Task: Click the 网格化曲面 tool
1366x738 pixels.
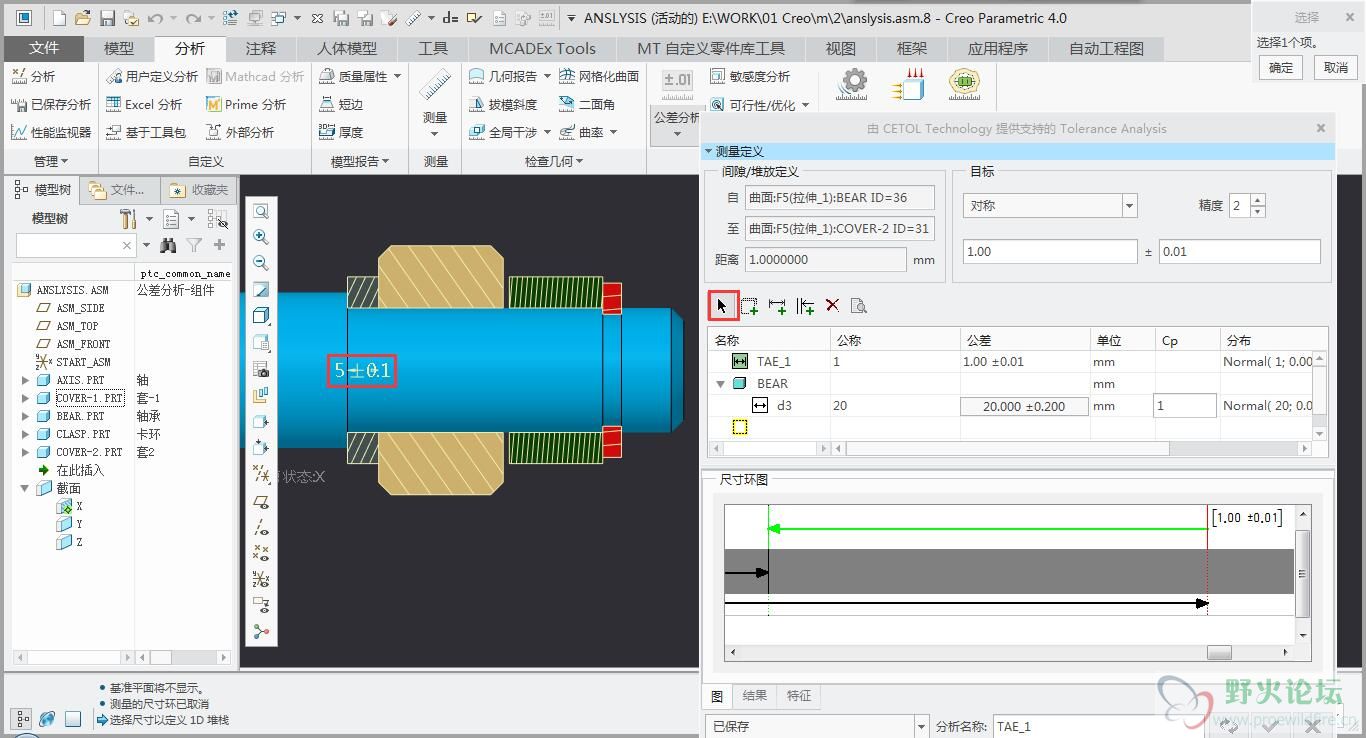Action: click(x=599, y=76)
